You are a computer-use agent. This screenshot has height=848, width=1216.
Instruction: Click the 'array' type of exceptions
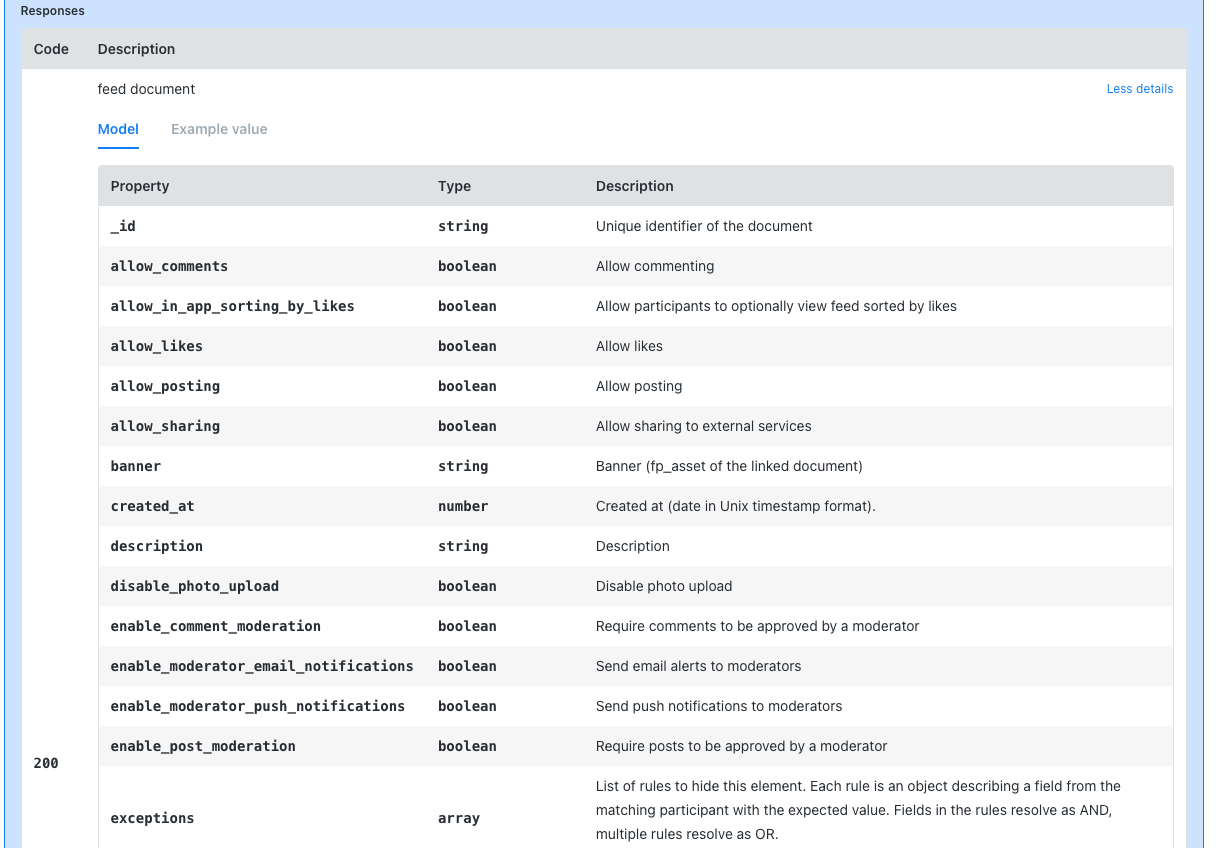pos(459,818)
